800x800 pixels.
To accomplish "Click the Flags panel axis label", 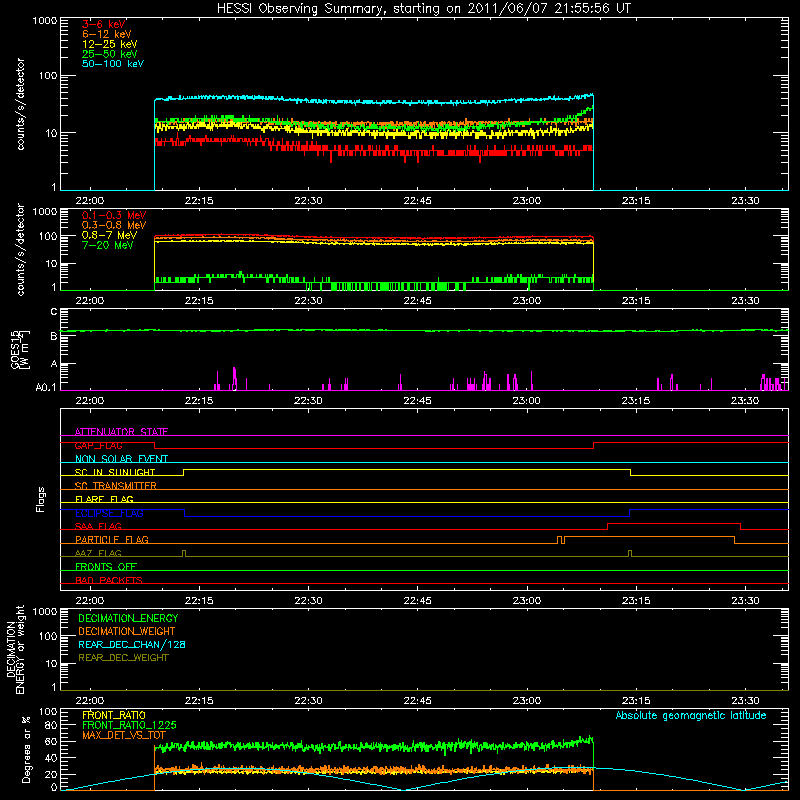I will (41, 499).
